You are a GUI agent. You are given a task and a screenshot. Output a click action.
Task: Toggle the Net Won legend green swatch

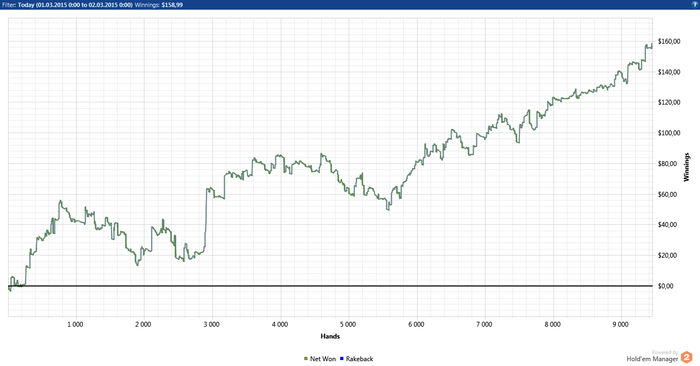(306, 358)
